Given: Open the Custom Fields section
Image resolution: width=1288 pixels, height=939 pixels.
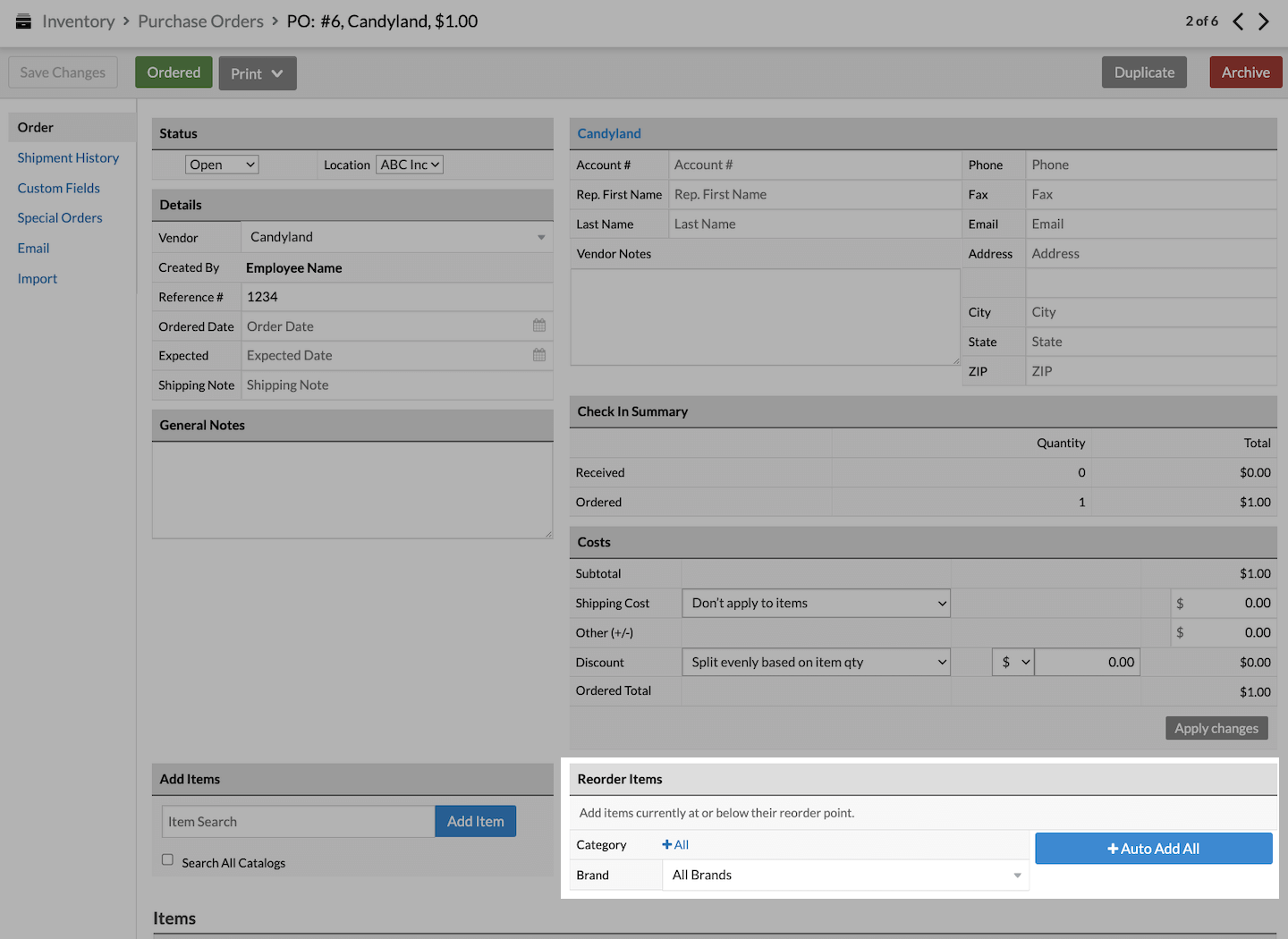Looking at the screenshot, I should tap(59, 189).
